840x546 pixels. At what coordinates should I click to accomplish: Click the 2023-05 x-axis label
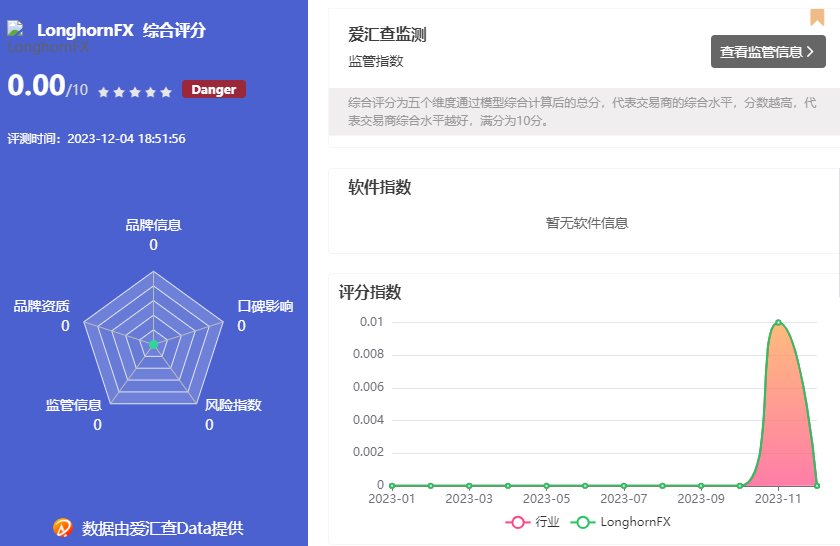coord(546,499)
